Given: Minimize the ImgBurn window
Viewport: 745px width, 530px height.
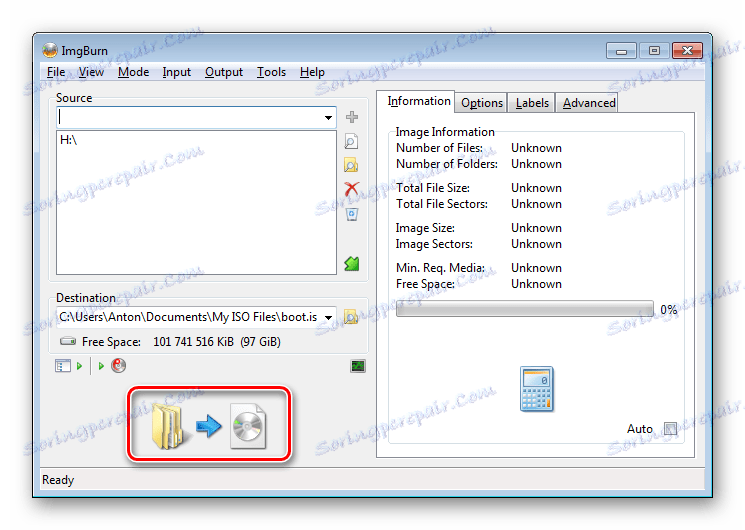Looking at the screenshot, I should tap(621, 50).
